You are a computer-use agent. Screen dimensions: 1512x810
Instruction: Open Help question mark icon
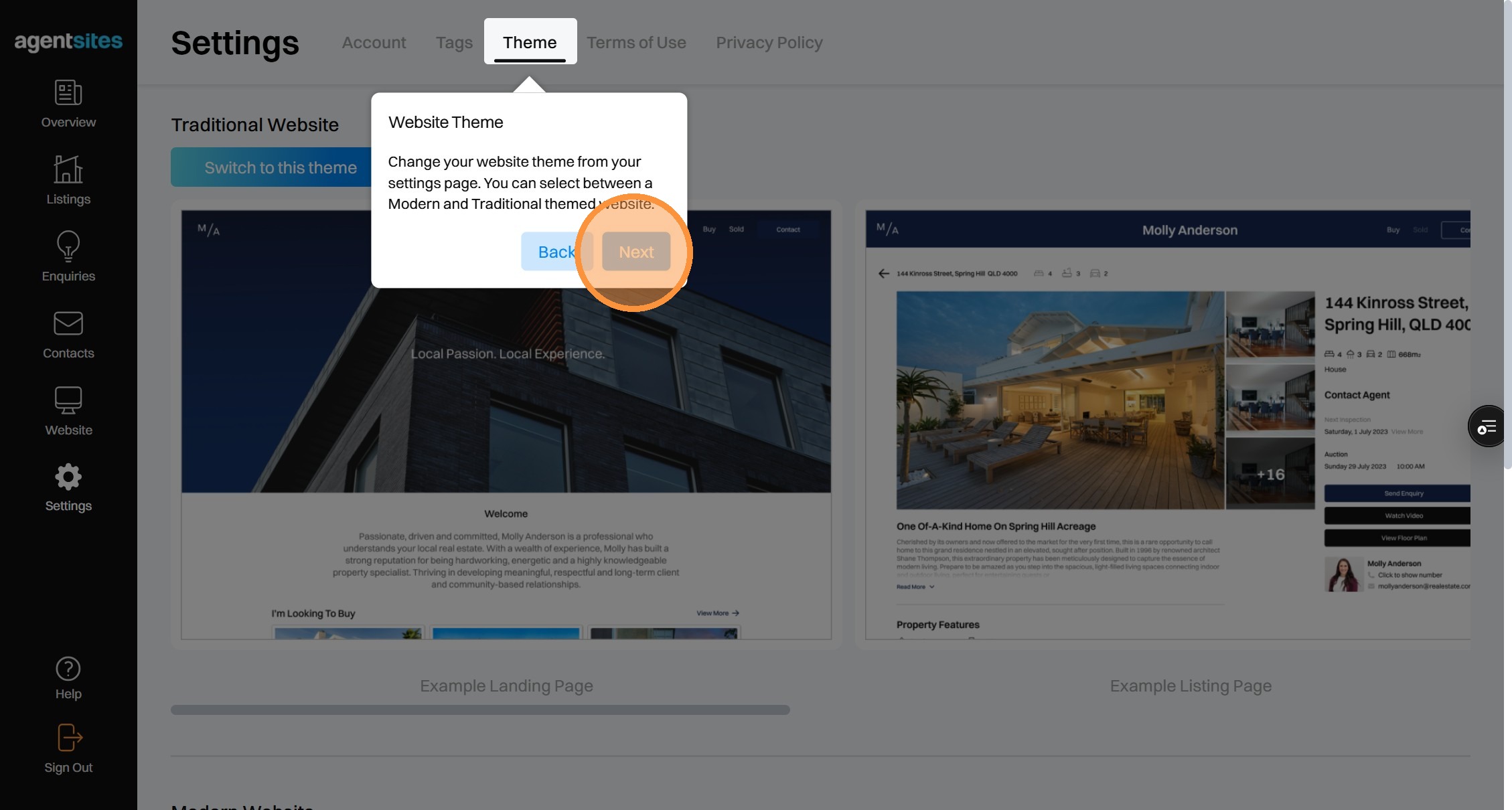tap(68, 669)
